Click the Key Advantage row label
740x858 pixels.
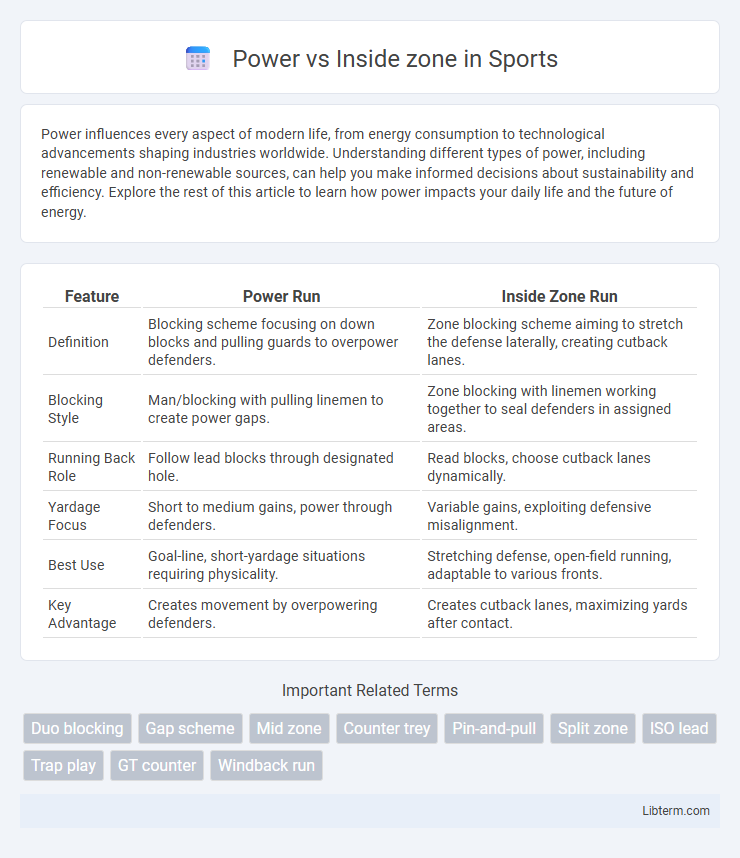point(82,614)
